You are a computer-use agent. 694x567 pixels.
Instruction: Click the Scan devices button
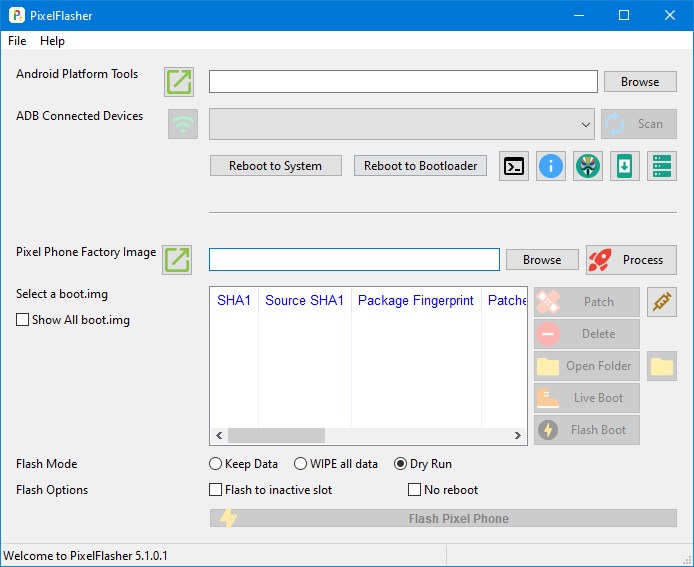639,124
